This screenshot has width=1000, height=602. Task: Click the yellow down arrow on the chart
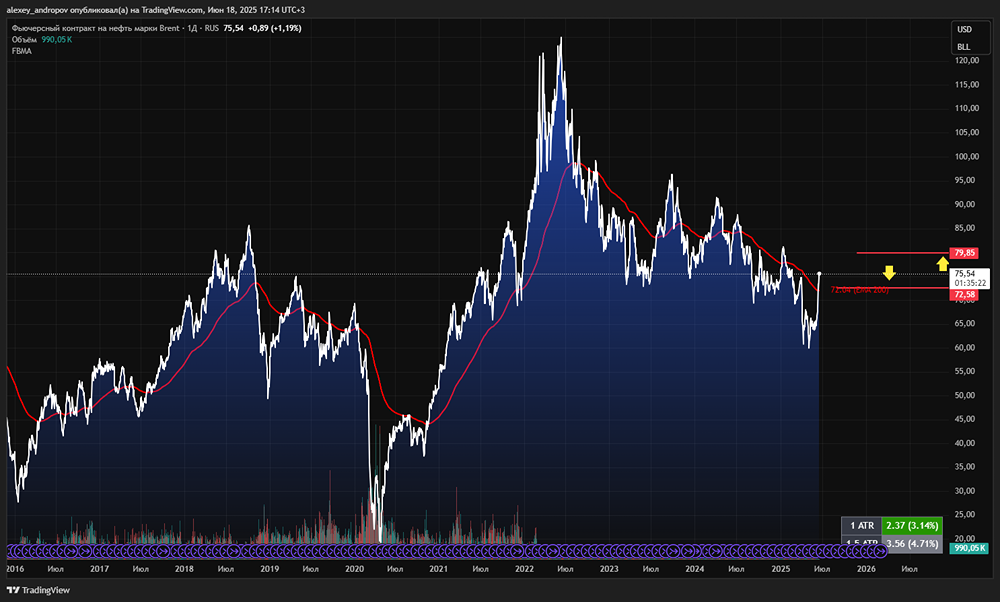pyautogui.click(x=888, y=273)
